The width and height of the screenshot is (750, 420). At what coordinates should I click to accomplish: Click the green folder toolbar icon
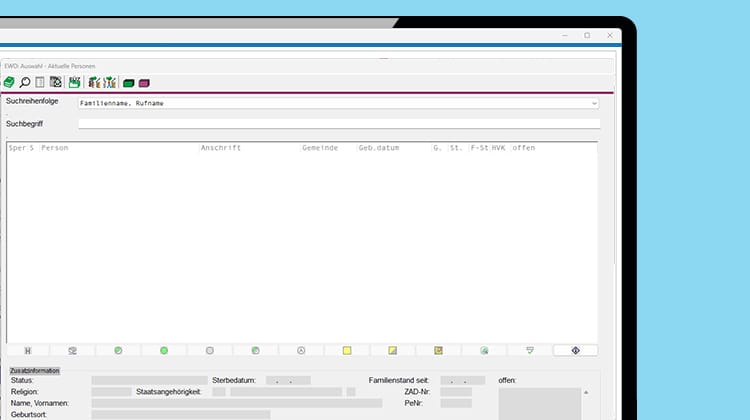pyautogui.click(x=74, y=82)
